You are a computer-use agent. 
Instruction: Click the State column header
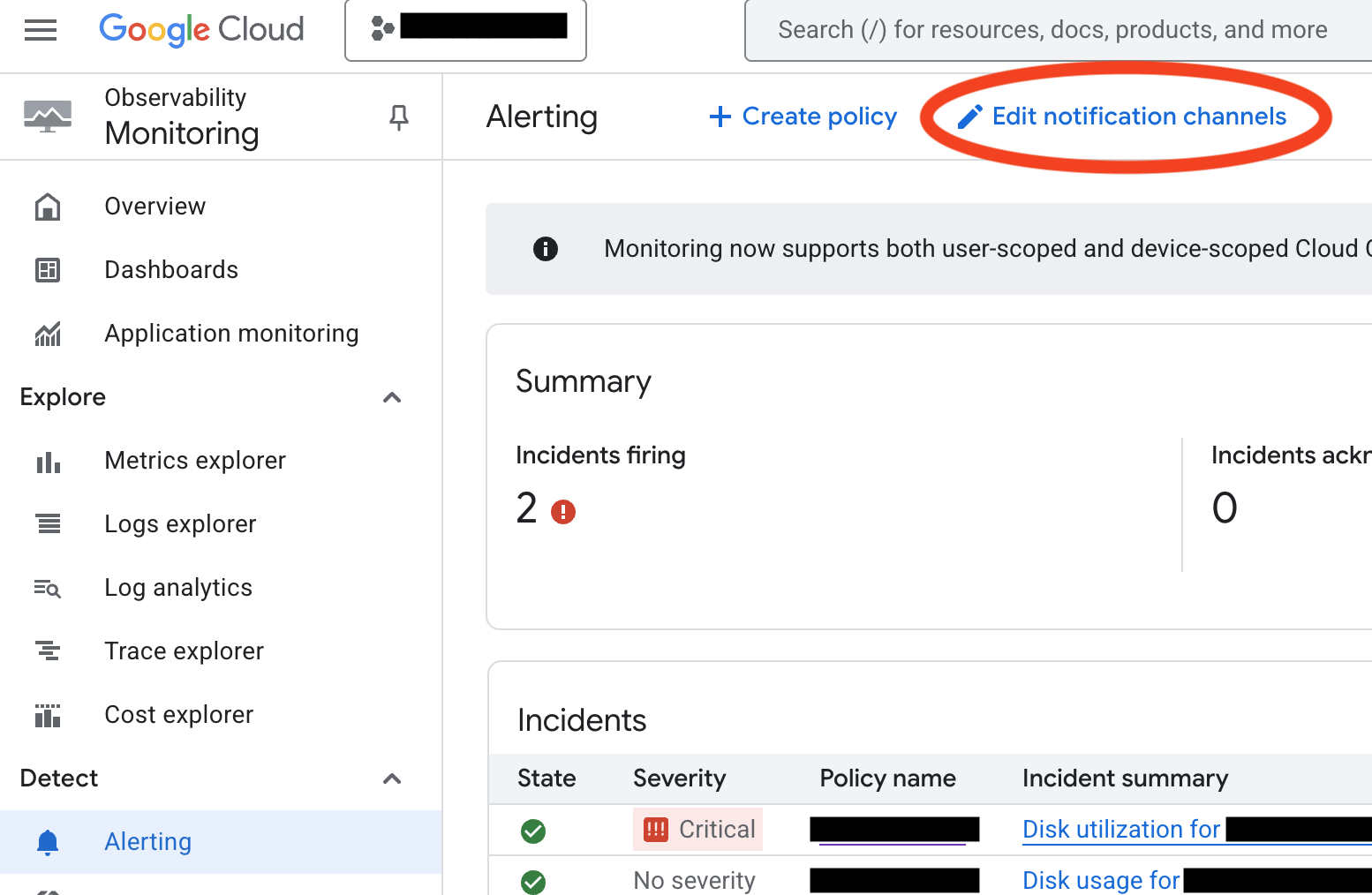(x=547, y=778)
